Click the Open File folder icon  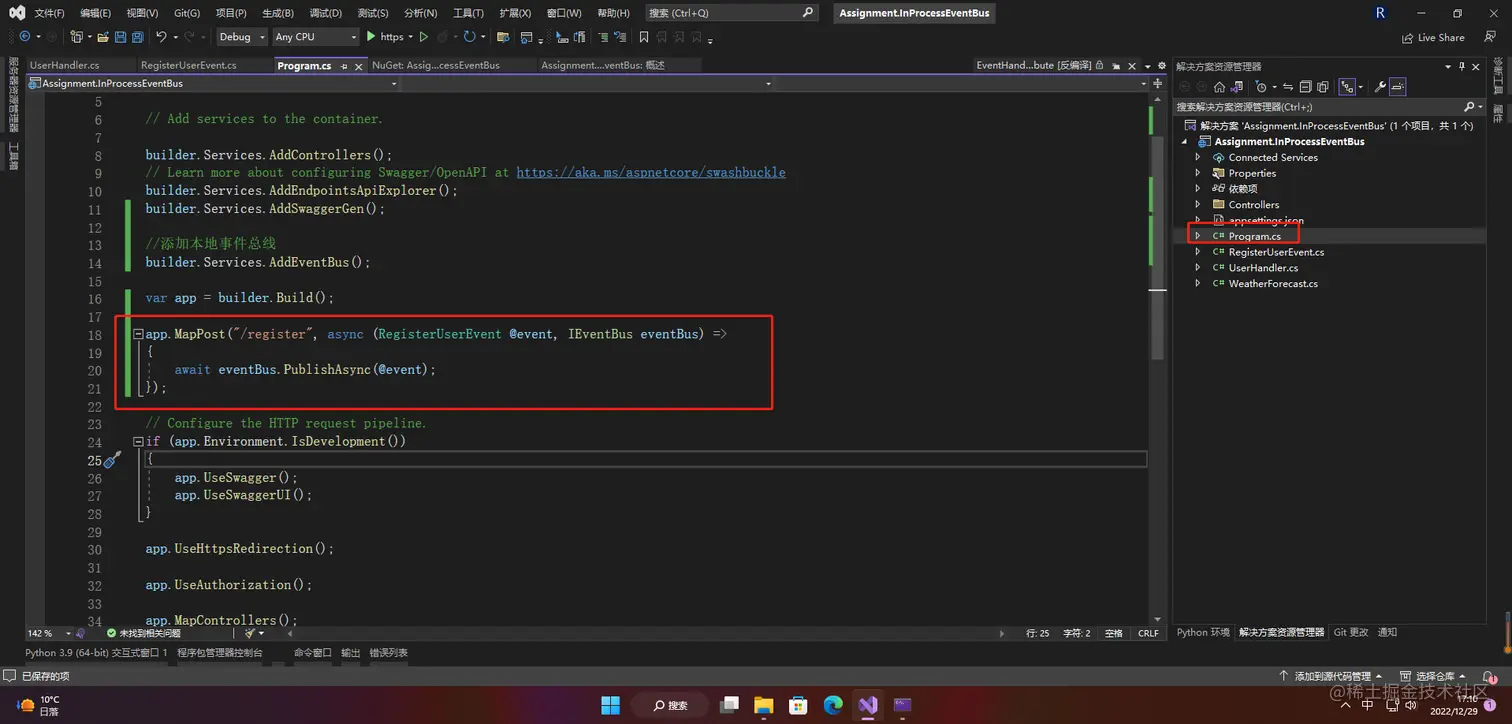[x=103, y=37]
